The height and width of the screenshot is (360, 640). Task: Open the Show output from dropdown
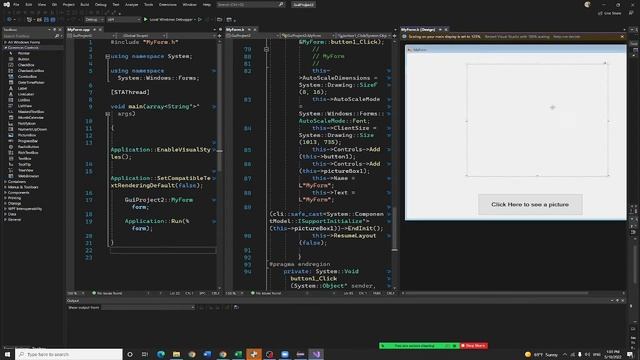tap(148, 307)
